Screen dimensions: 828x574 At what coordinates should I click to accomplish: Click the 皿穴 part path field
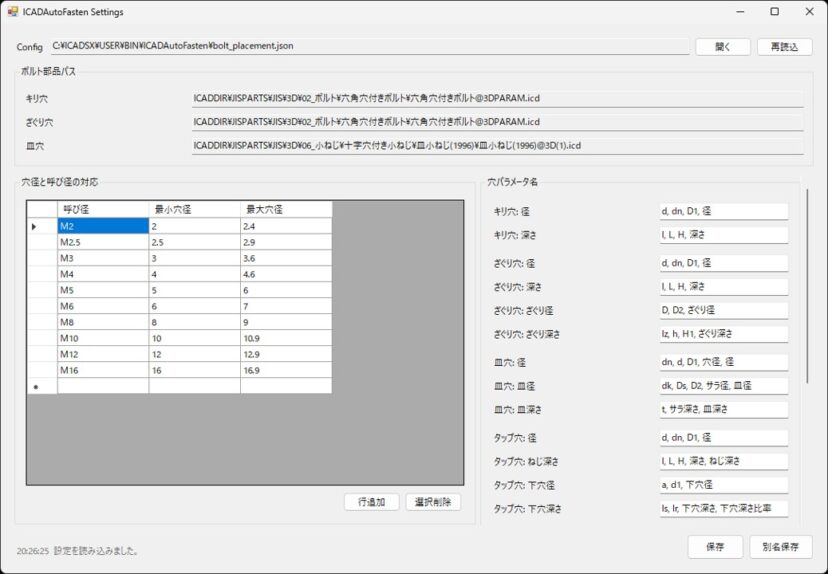pos(497,146)
